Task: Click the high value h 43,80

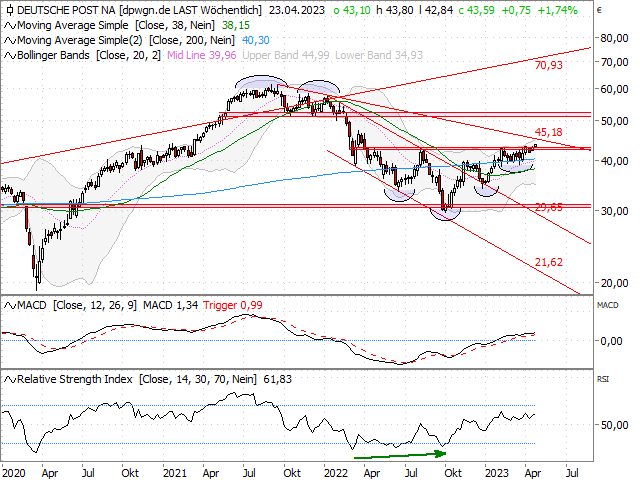Action: (x=395, y=10)
